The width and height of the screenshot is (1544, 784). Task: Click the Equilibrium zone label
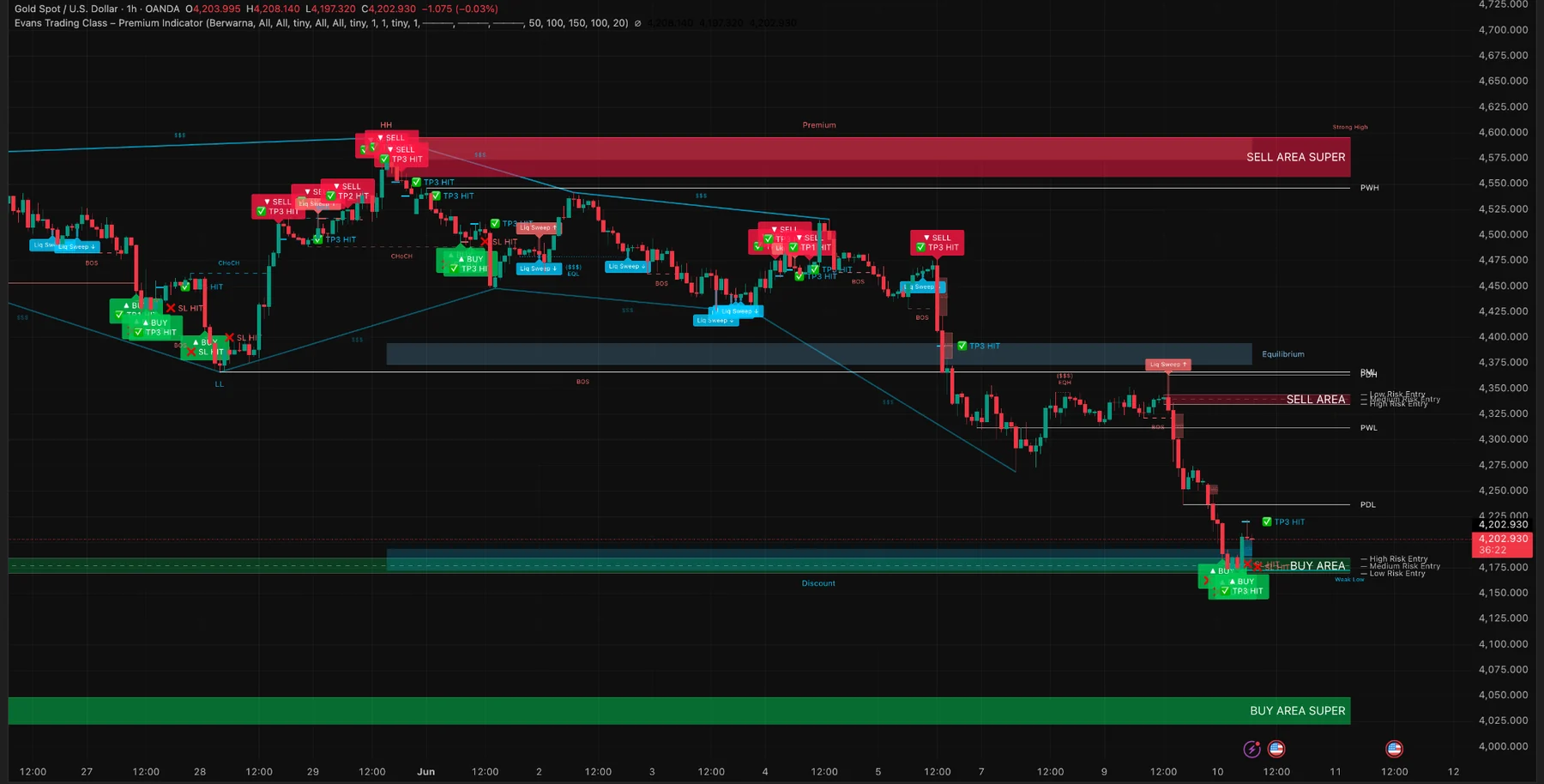(1282, 354)
